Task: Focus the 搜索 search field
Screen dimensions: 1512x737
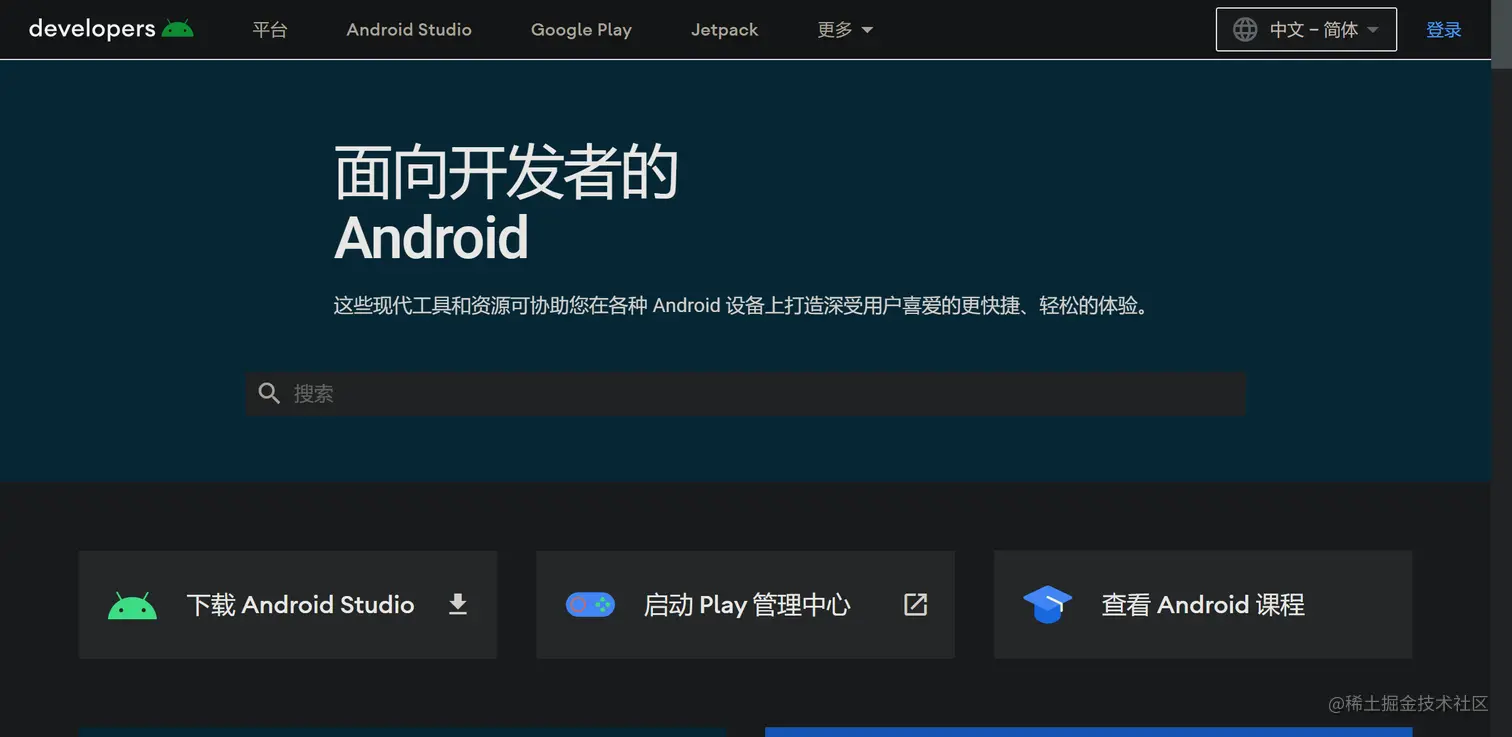Action: pyautogui.click(x=746, y=394)
